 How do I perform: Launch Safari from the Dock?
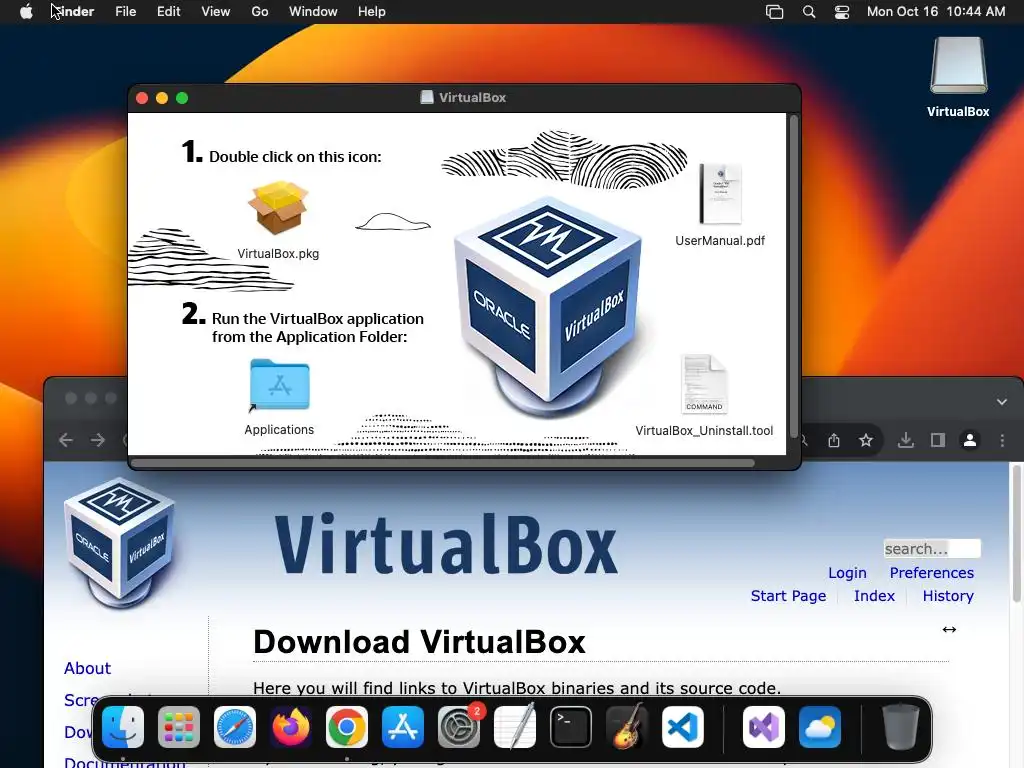click(234, 727)
